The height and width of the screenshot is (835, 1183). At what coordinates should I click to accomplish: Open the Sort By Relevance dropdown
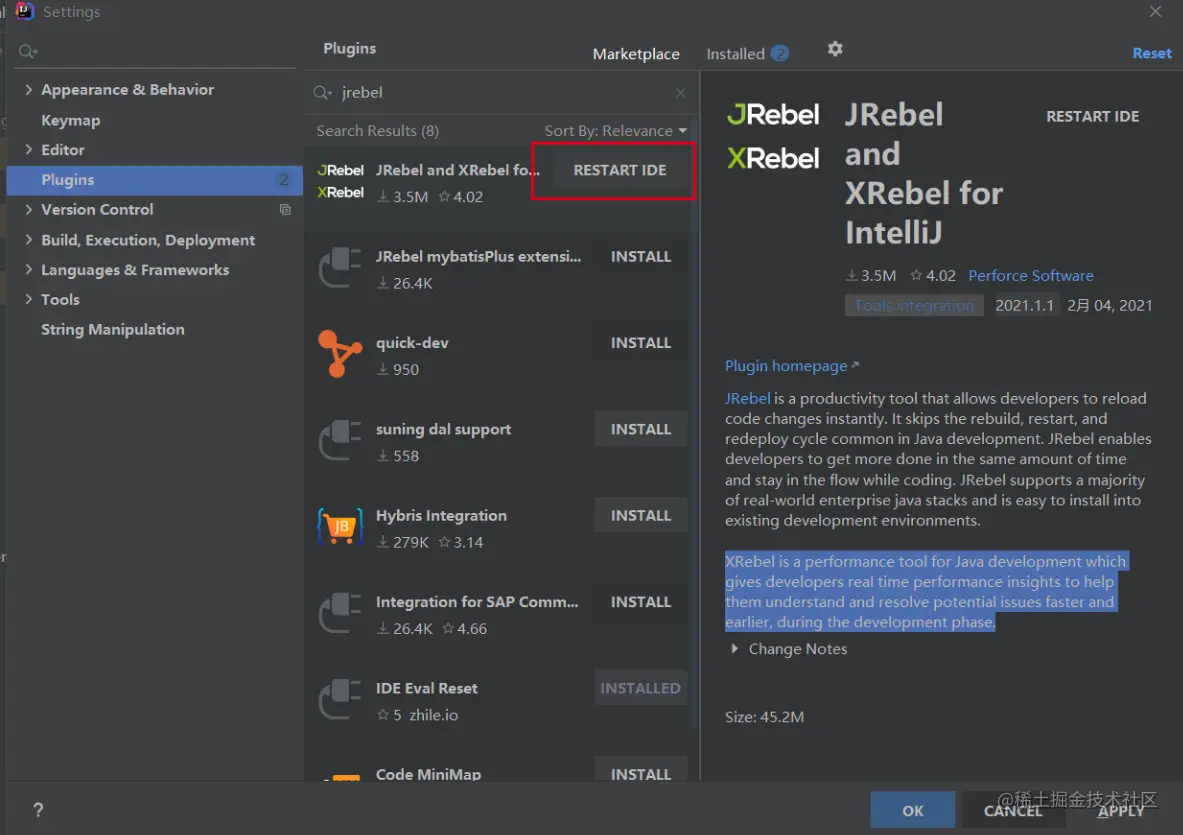point(616,130)
